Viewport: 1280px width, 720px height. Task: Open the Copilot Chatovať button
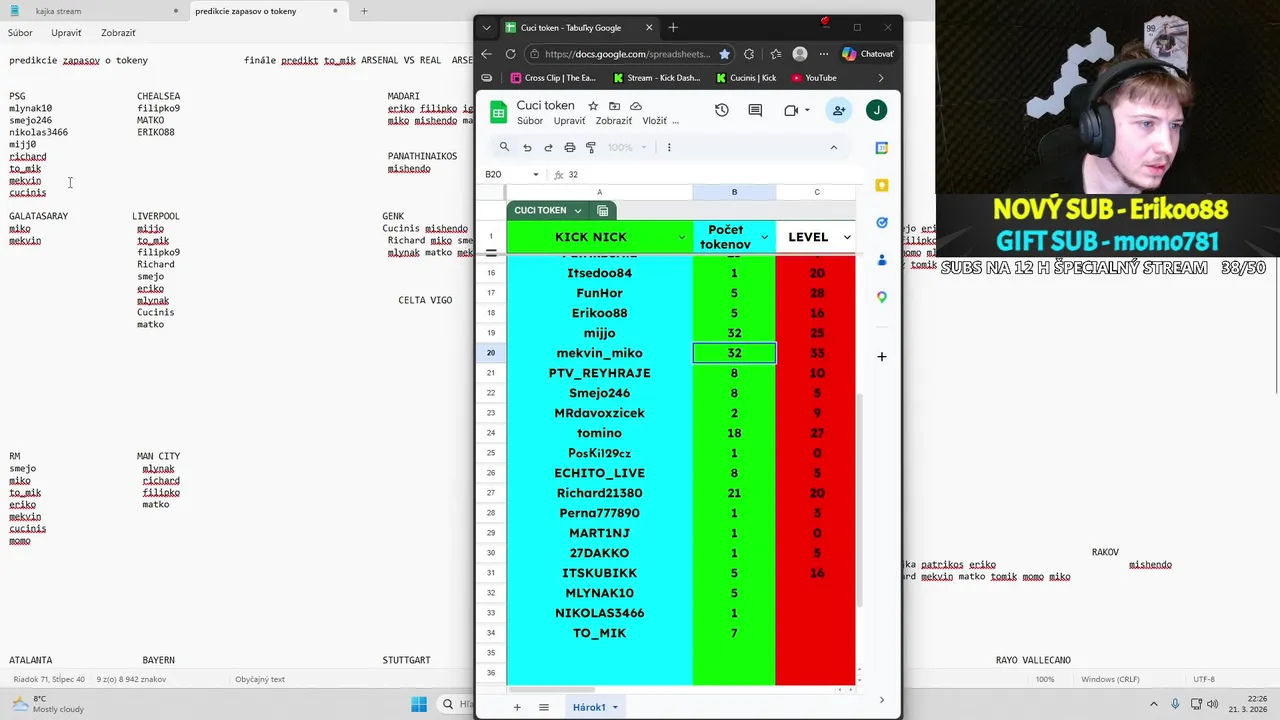coord(868,54)
